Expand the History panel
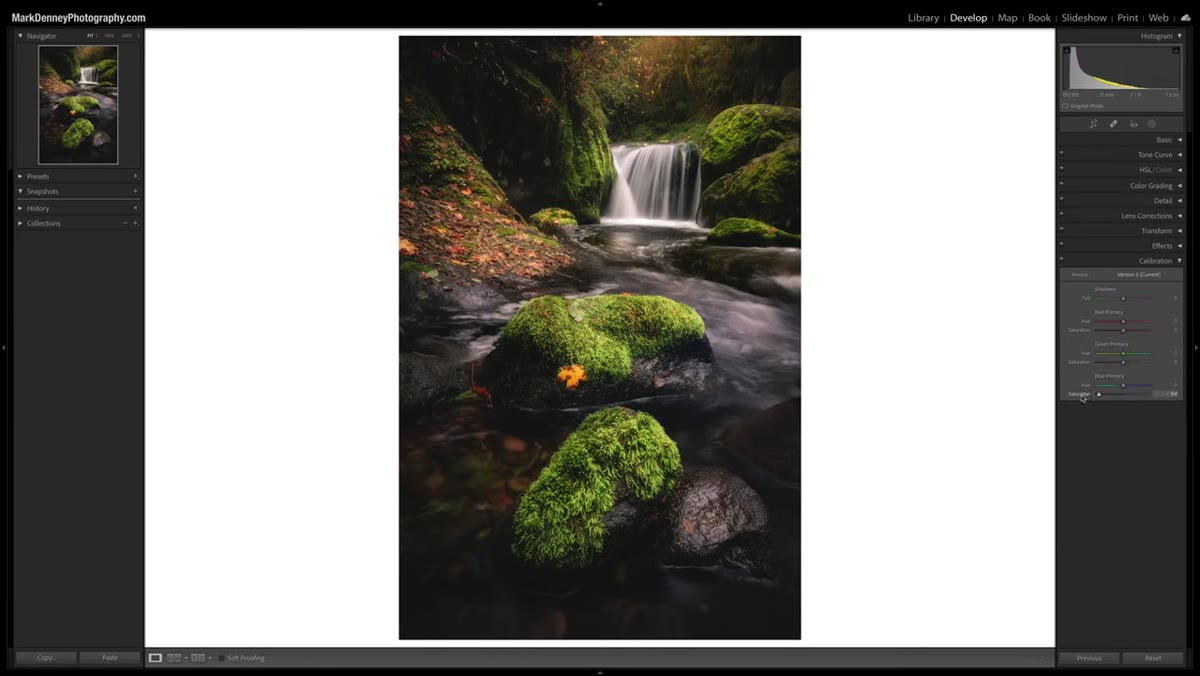This screenshot has height=676, width=1200. pyautogui.click(x=20, y=208)
